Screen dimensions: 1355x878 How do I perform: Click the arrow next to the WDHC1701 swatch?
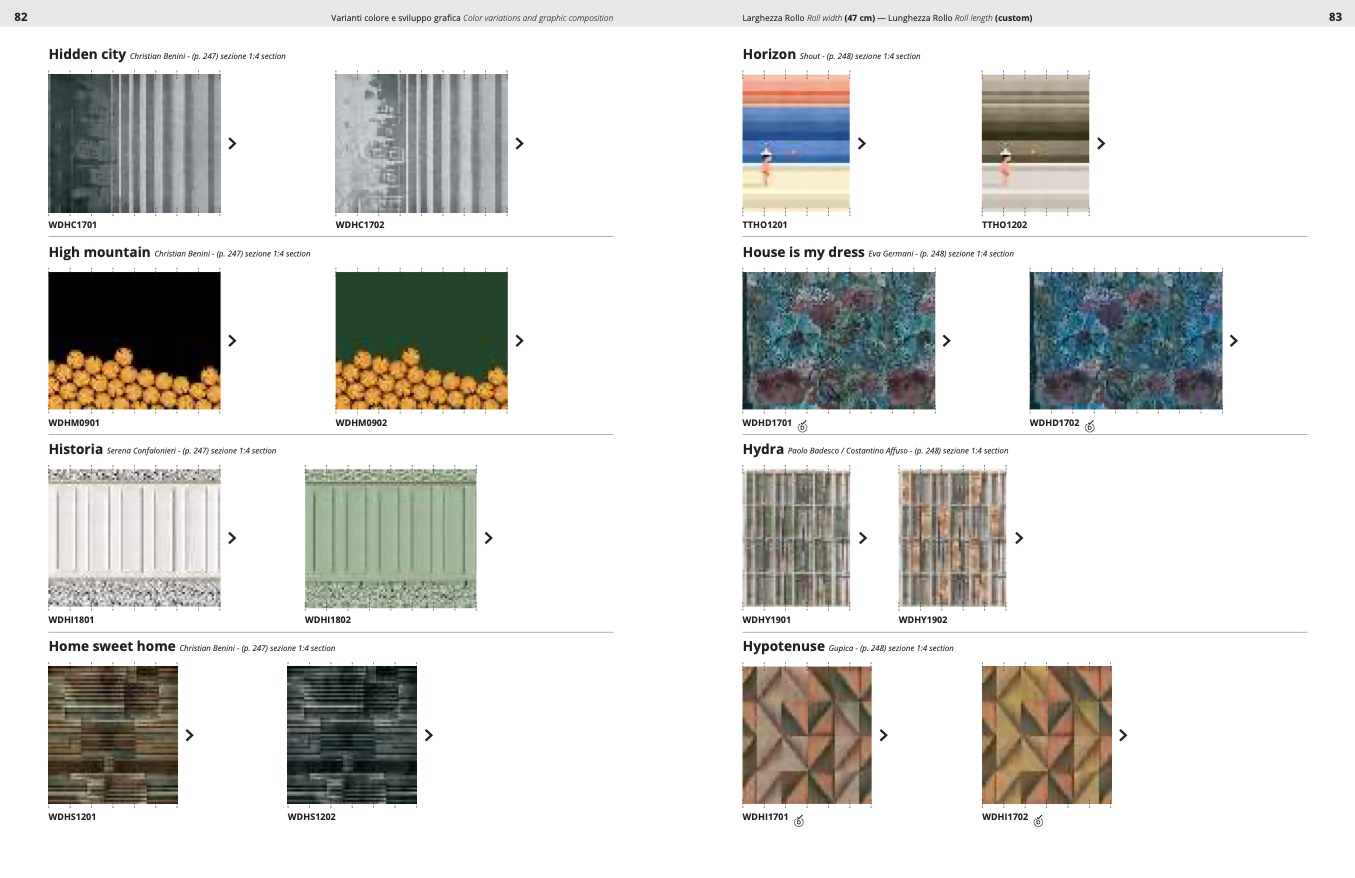233,143
